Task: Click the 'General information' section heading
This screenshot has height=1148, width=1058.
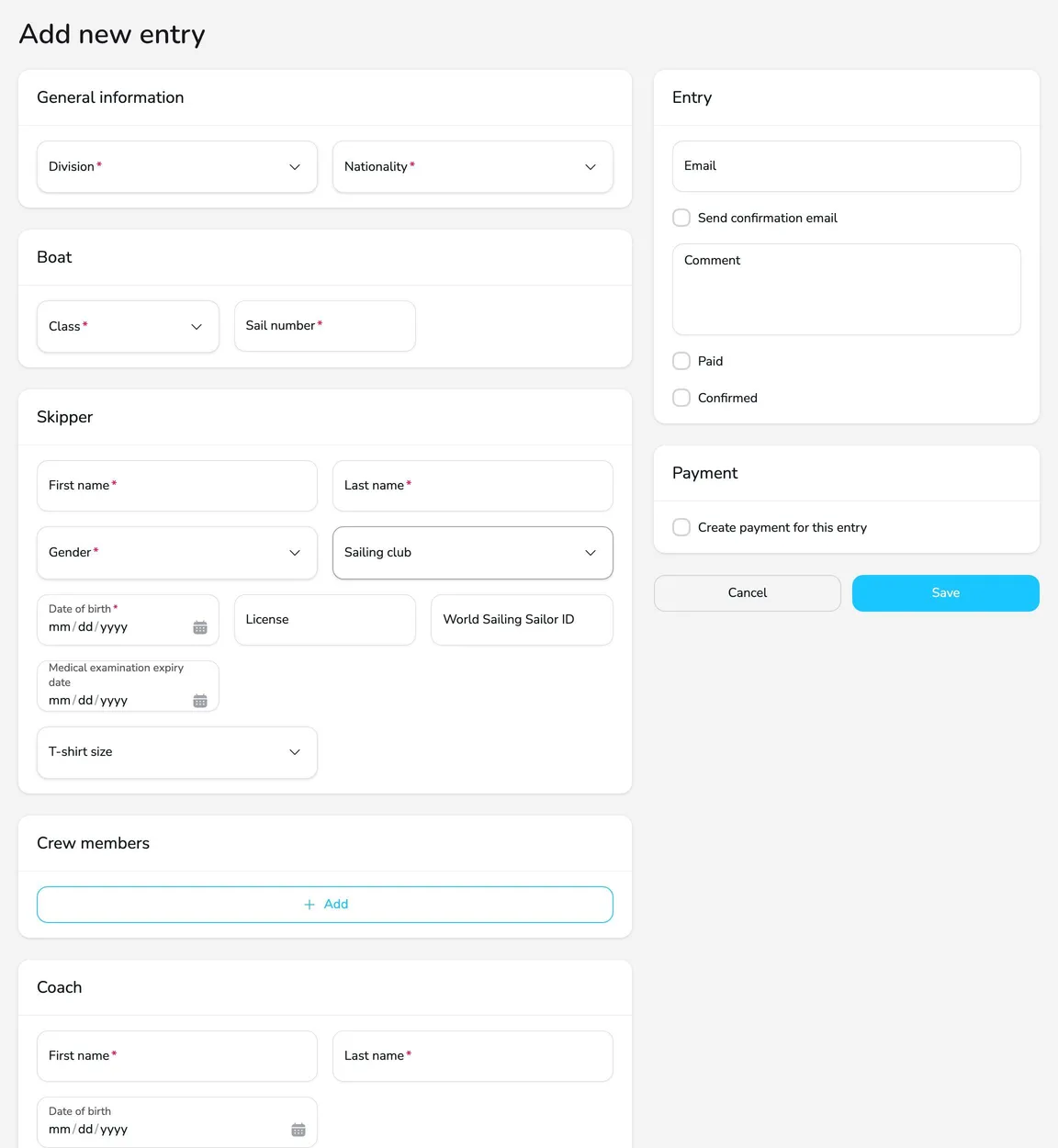Action: point(110,97)
